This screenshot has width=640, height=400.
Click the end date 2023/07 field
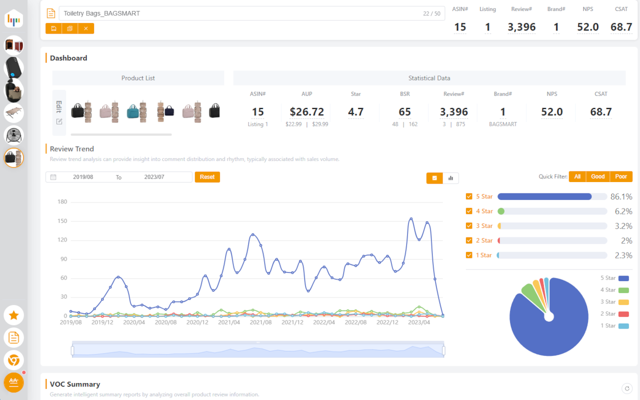[154, 177]
